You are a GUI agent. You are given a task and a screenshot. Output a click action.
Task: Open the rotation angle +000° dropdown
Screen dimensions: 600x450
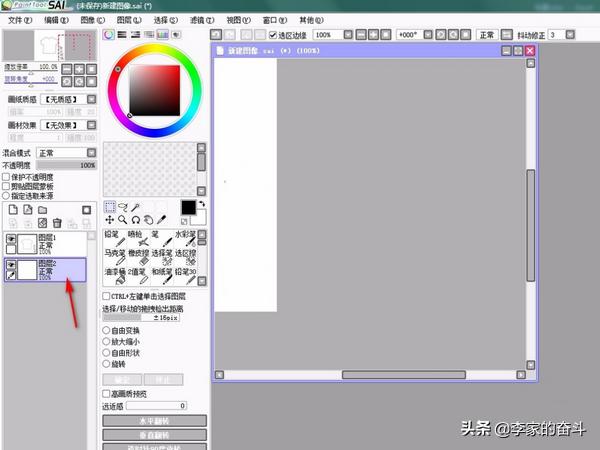[428, 35]
